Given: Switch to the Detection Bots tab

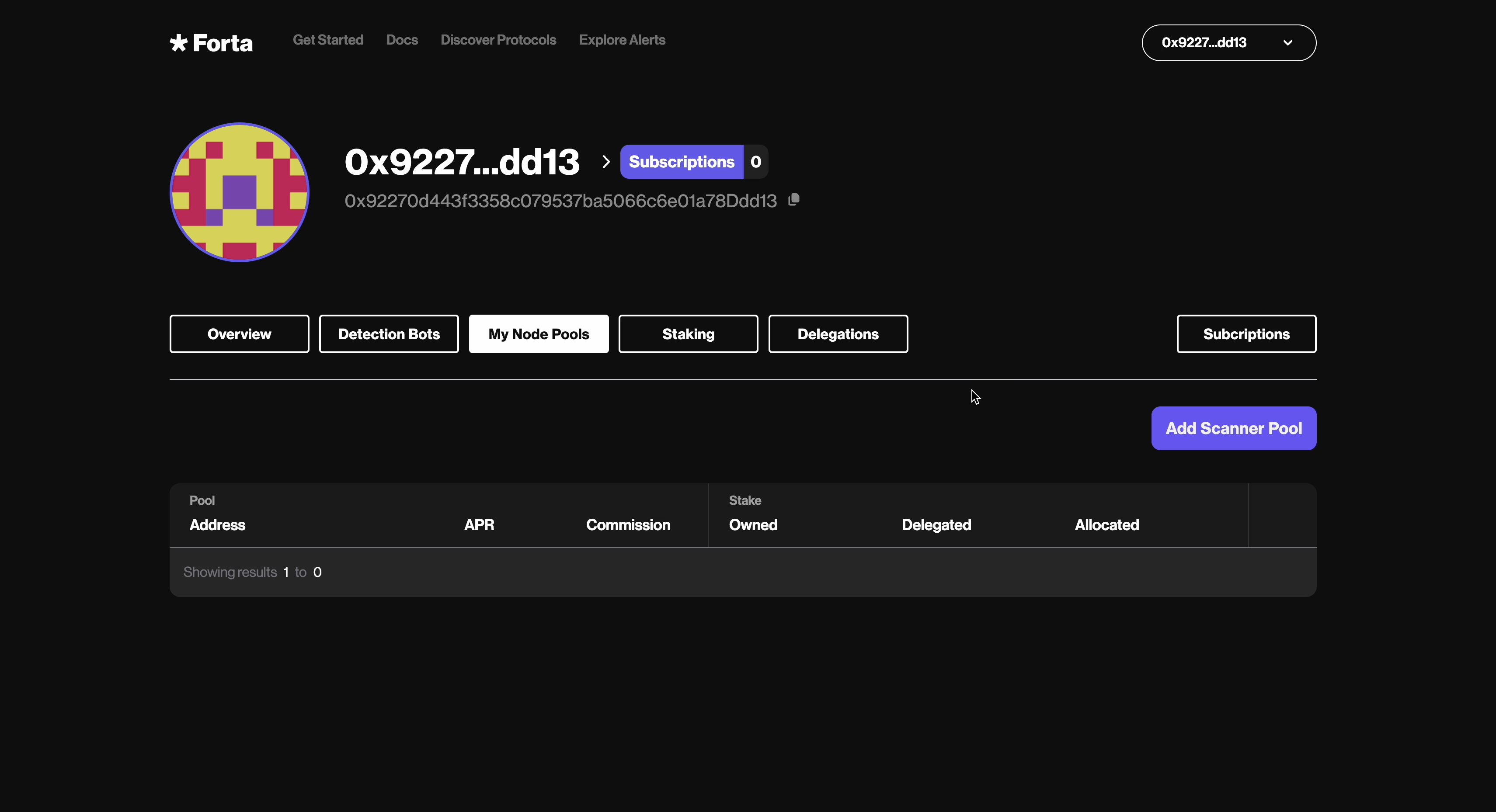Looking at the screenshot, I should tap(389, 334).
